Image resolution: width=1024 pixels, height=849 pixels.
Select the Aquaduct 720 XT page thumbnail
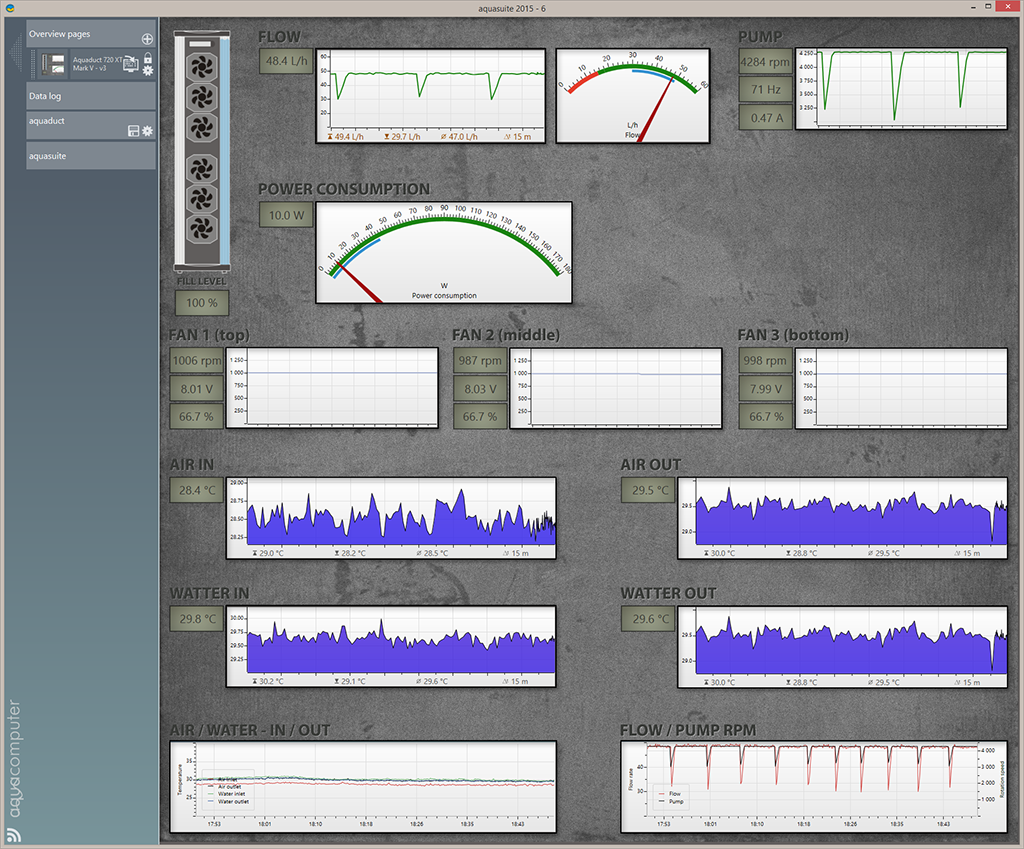pos(53,64)
